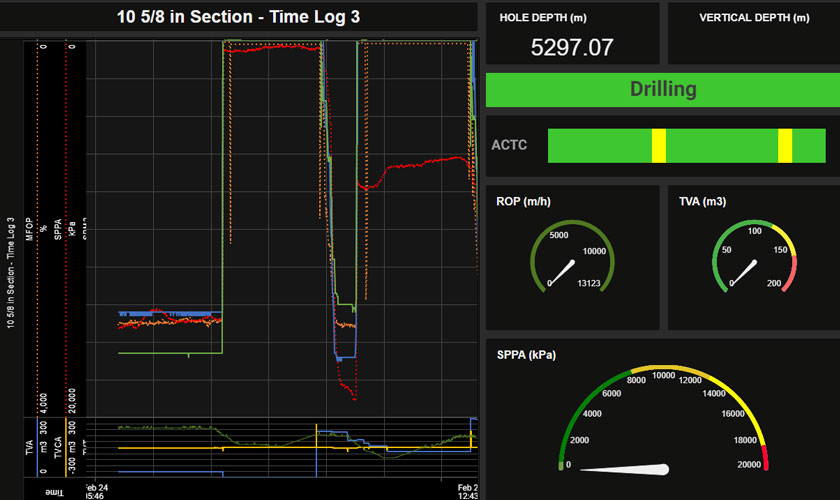This screenshot has width=840, height=500.
Task: Click the 200 tick label on TVA gauge
Action: click(774, 283)
